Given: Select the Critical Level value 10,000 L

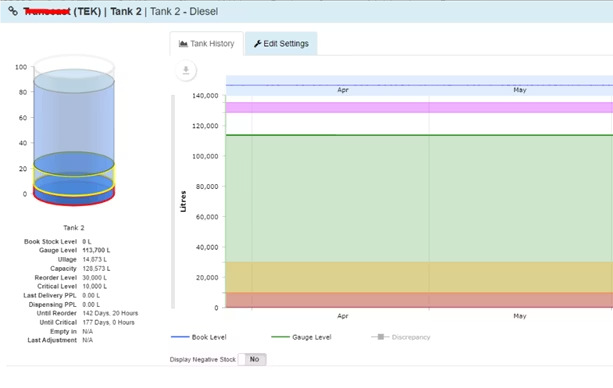Looking at the screenshot, I should tap(95, 286).
